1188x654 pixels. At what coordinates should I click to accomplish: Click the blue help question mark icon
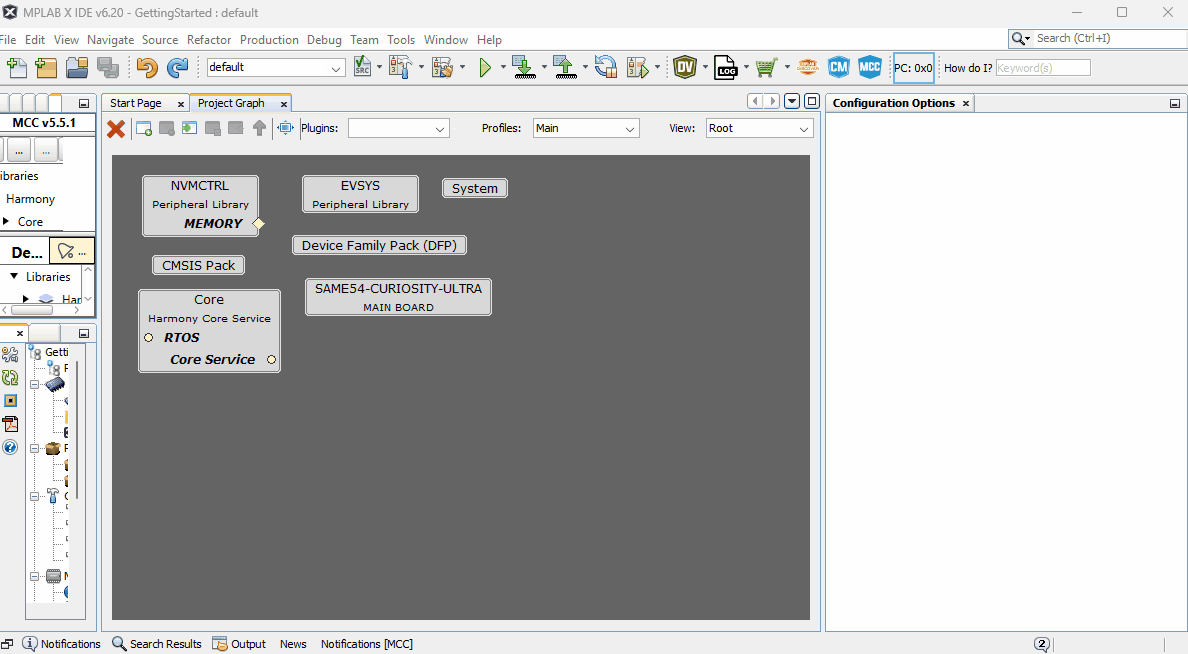point(10,447)
